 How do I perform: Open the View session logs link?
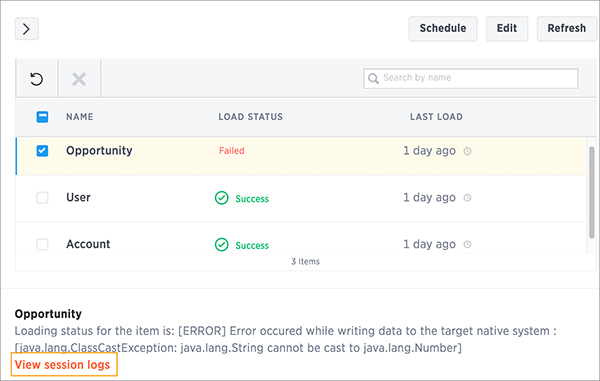tap(63, 365)
